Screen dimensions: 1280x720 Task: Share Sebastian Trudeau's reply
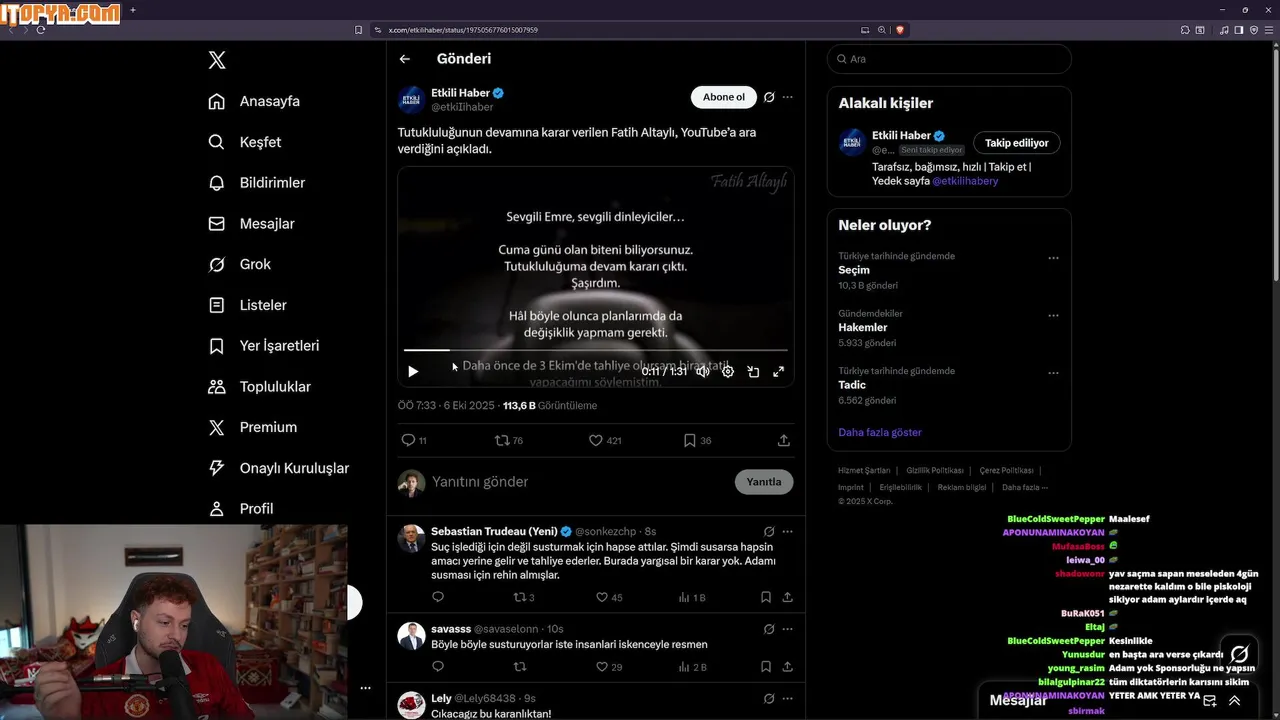(x=788, y=597)
